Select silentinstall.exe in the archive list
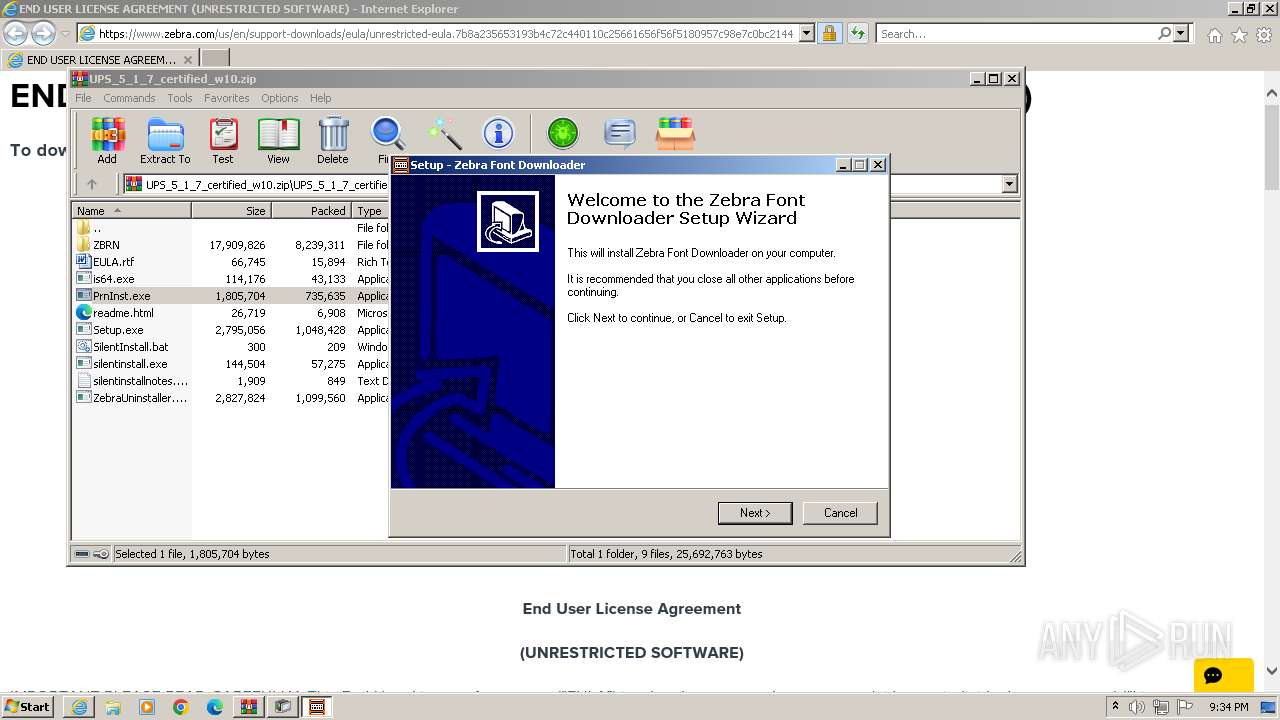Viewport: 1280px width, 720px height. click(x=130, y=364)
